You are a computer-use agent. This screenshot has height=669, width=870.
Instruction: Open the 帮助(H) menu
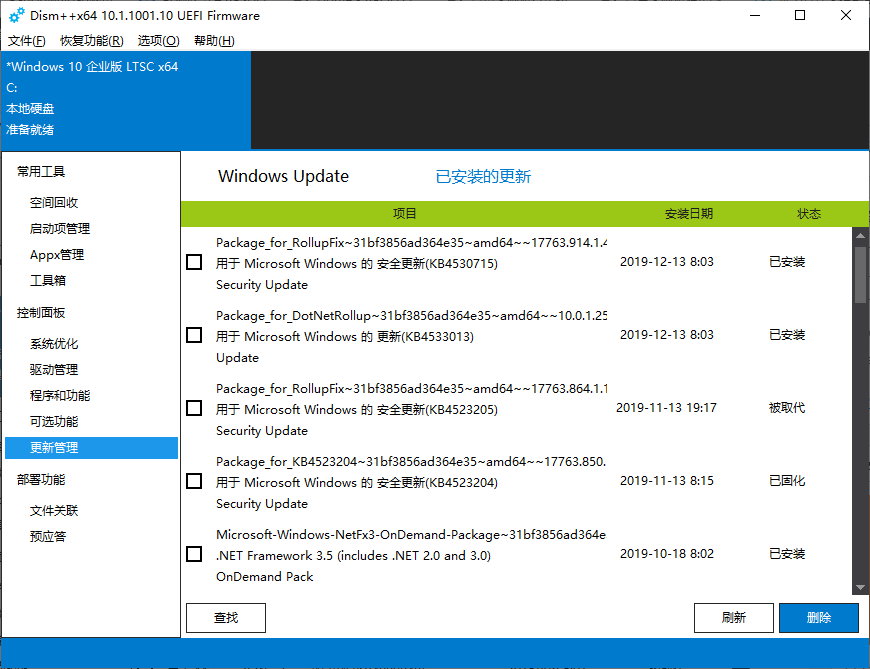click(x=214, y=40)
